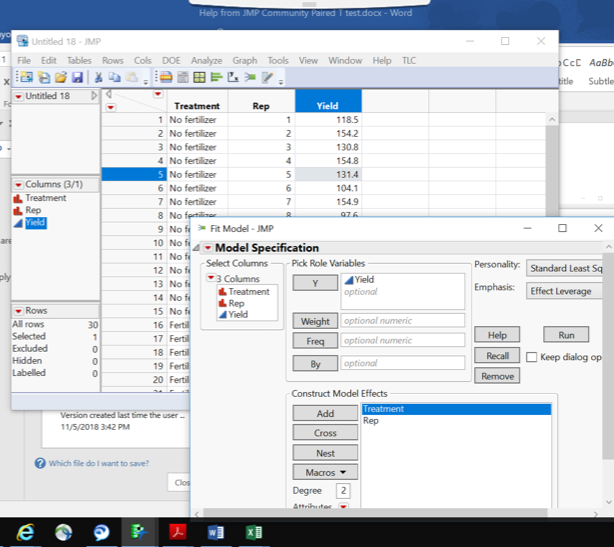Click the orange-striped data table toolbar icon
Screen dimensions: 614x547
tap(166, 77)
